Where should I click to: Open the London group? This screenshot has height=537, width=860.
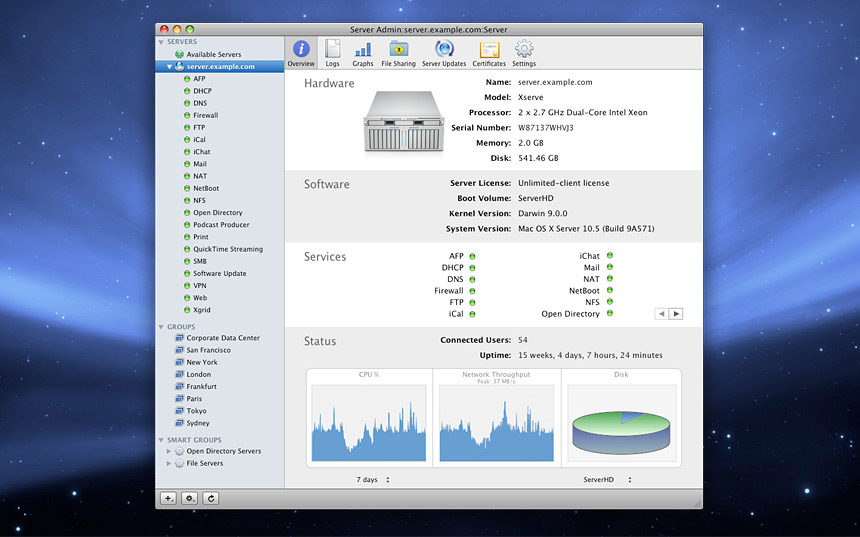point(199,374)
